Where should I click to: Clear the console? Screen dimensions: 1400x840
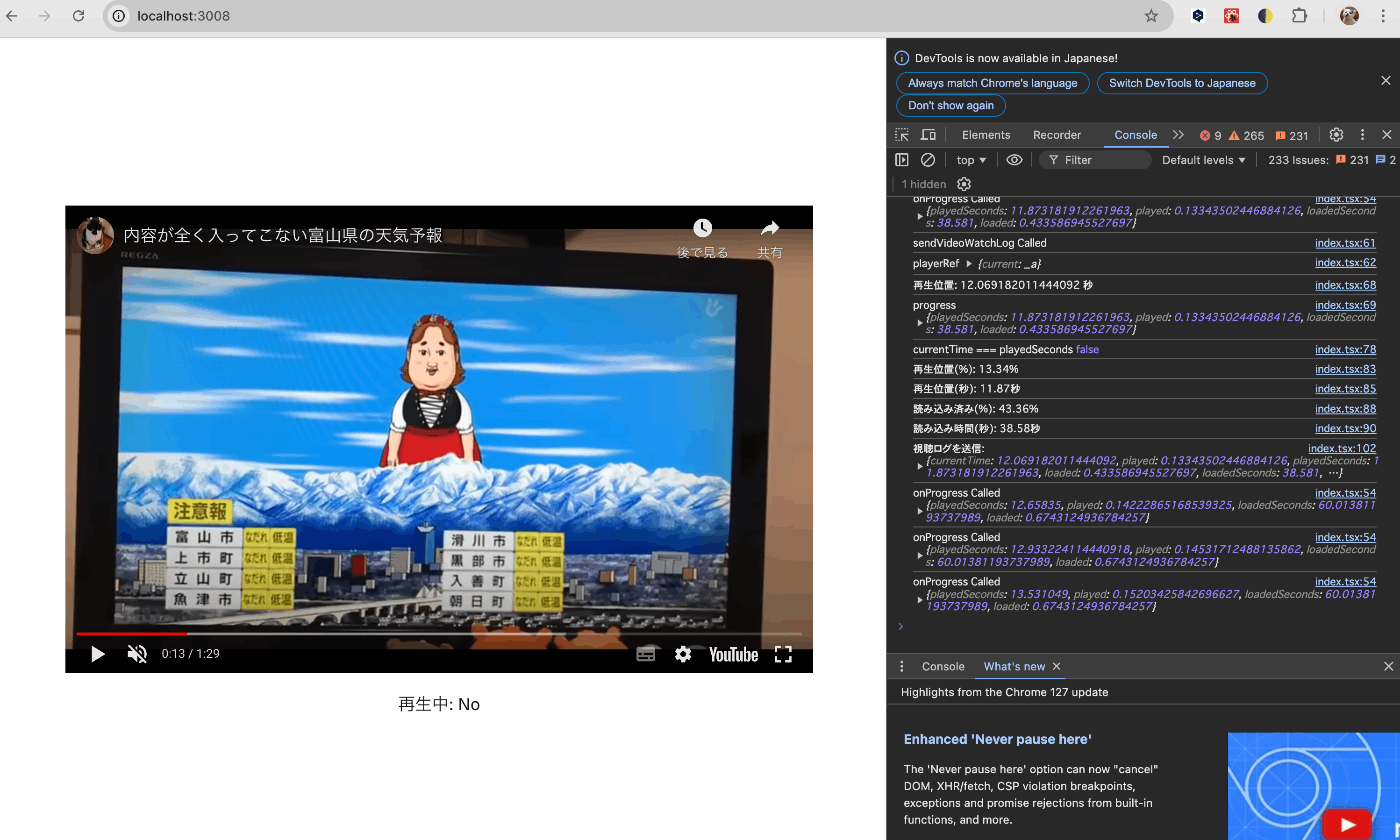(x=928, y=160)
